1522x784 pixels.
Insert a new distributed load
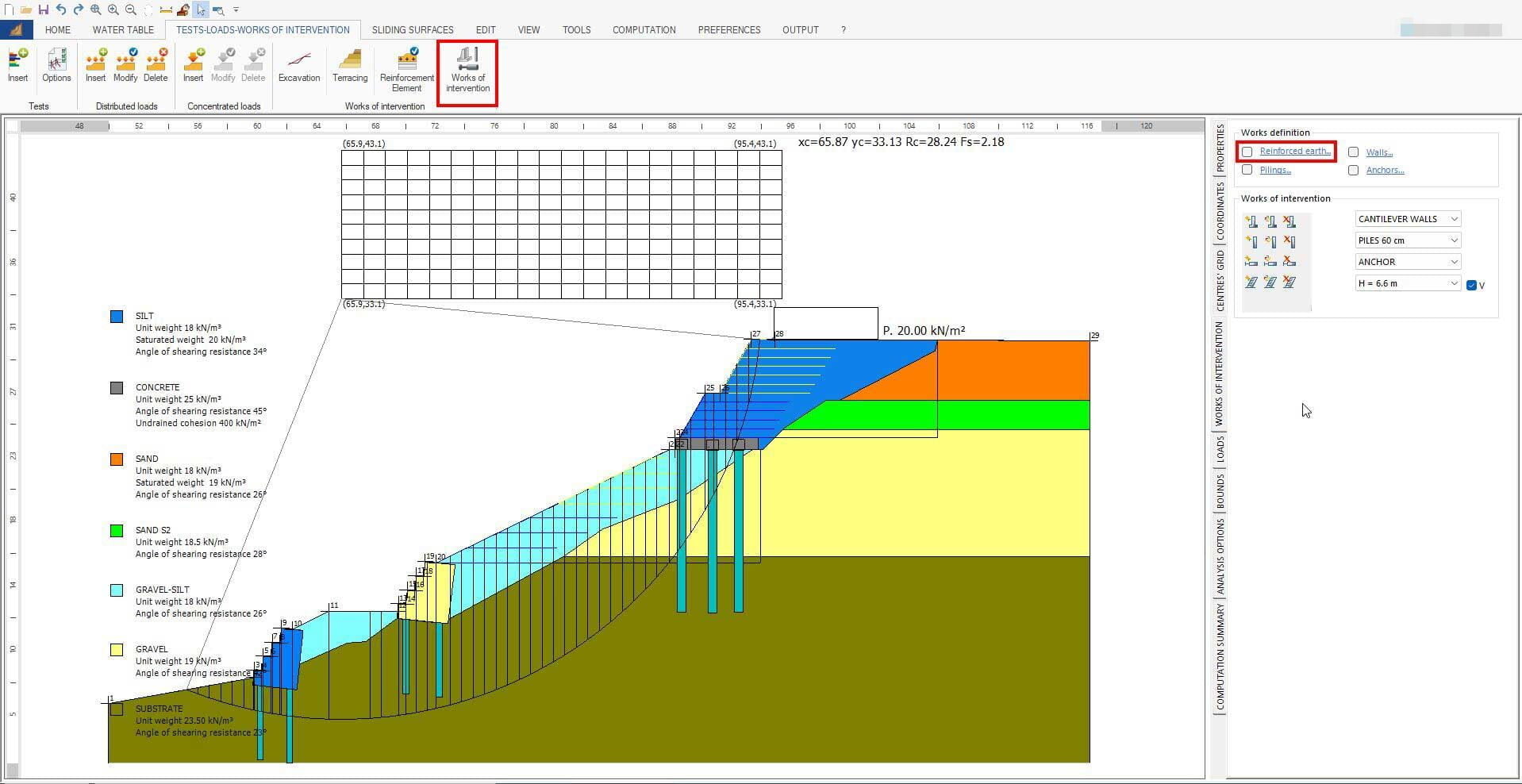click(95, 63)
